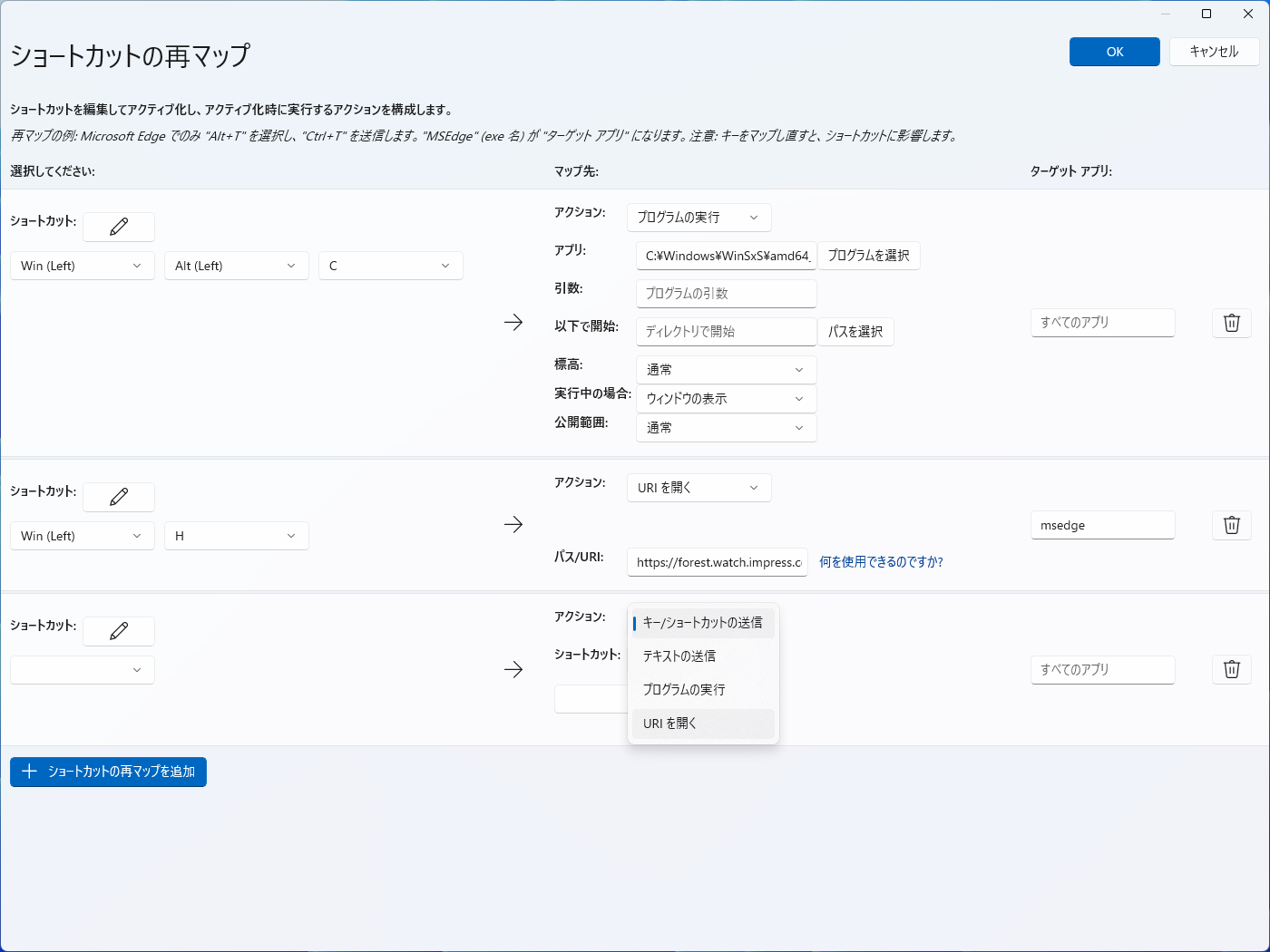Click the app path field showing C:¥Windows¥WinSxS
The height and width of the screenshot is (952, 1270).
(x=727, y=256)
